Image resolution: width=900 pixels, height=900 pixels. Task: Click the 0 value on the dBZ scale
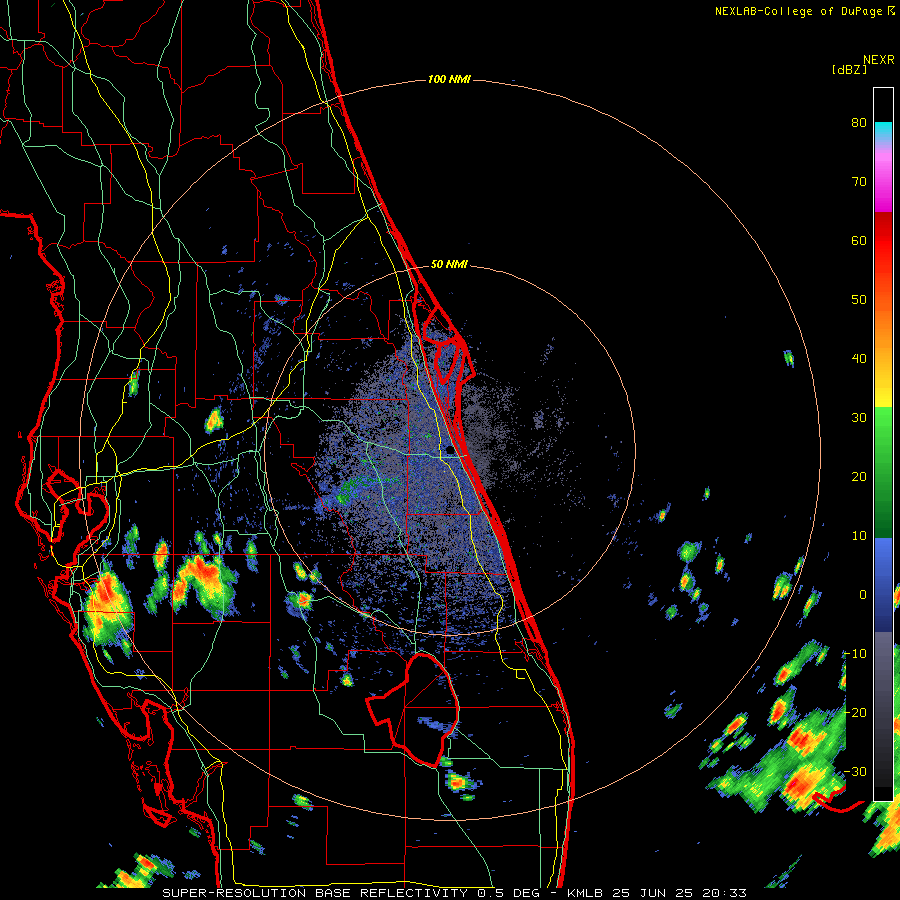click(x=863, y=595)
